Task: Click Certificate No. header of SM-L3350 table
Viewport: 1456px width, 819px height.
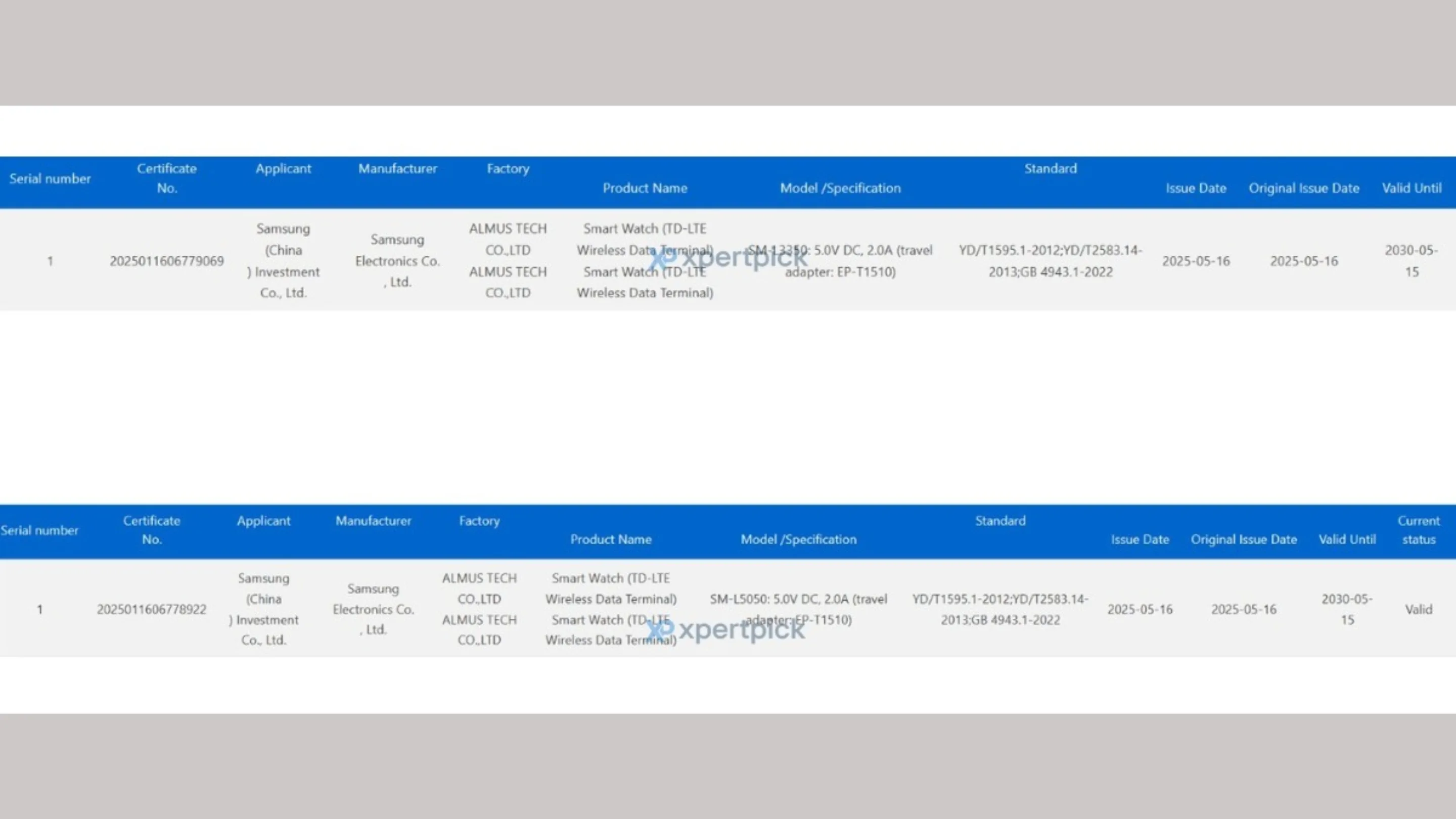Action: (167, 178)
